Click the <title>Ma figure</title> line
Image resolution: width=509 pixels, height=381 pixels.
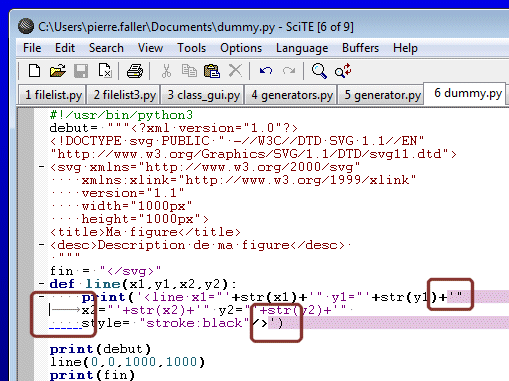click(145, 232)
